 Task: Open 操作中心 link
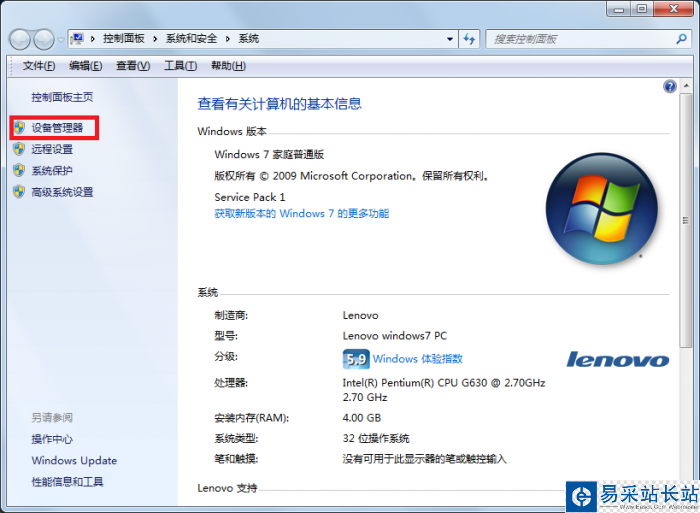(52, 439)
